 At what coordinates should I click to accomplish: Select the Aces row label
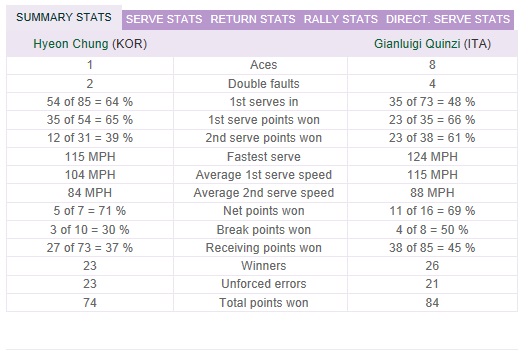point(264,65)
